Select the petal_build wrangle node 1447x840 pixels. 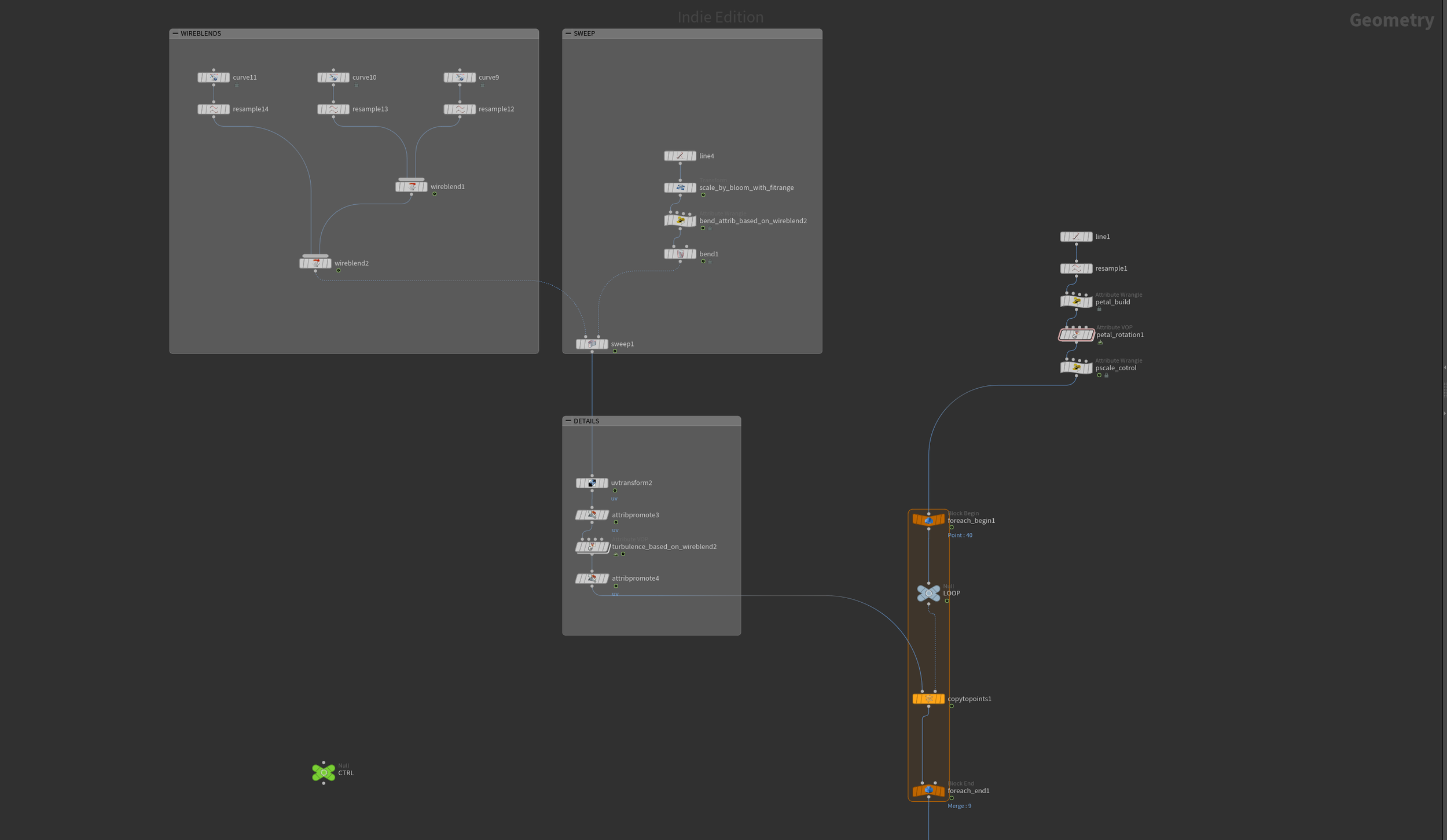1077,302
